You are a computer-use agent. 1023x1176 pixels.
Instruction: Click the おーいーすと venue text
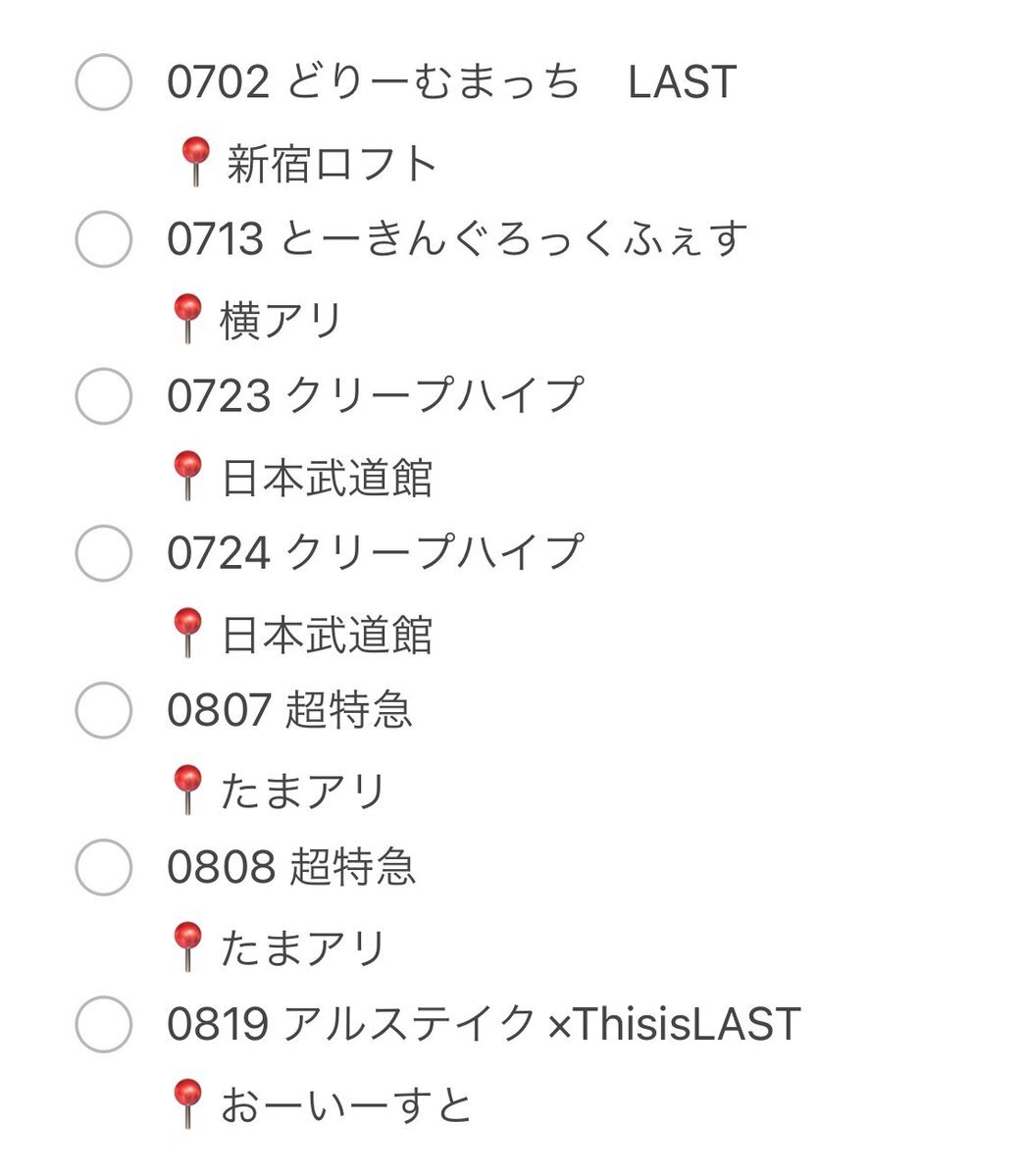346,1105
